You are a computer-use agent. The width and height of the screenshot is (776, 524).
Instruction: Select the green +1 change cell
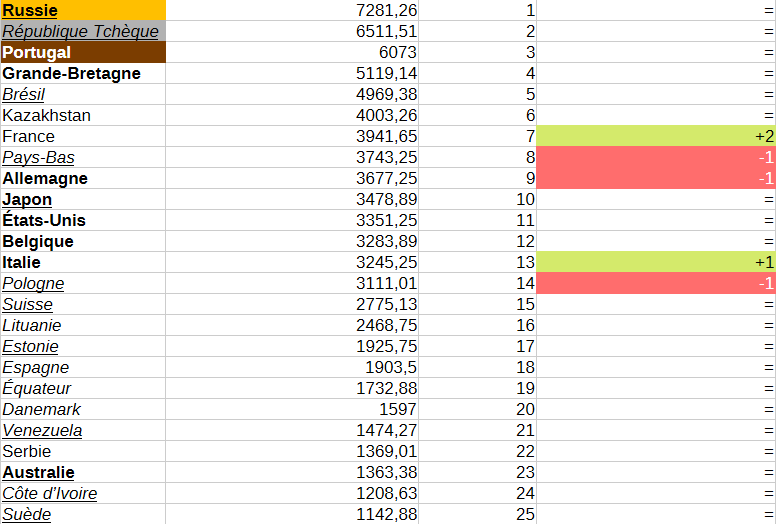(x=656, y=262)
